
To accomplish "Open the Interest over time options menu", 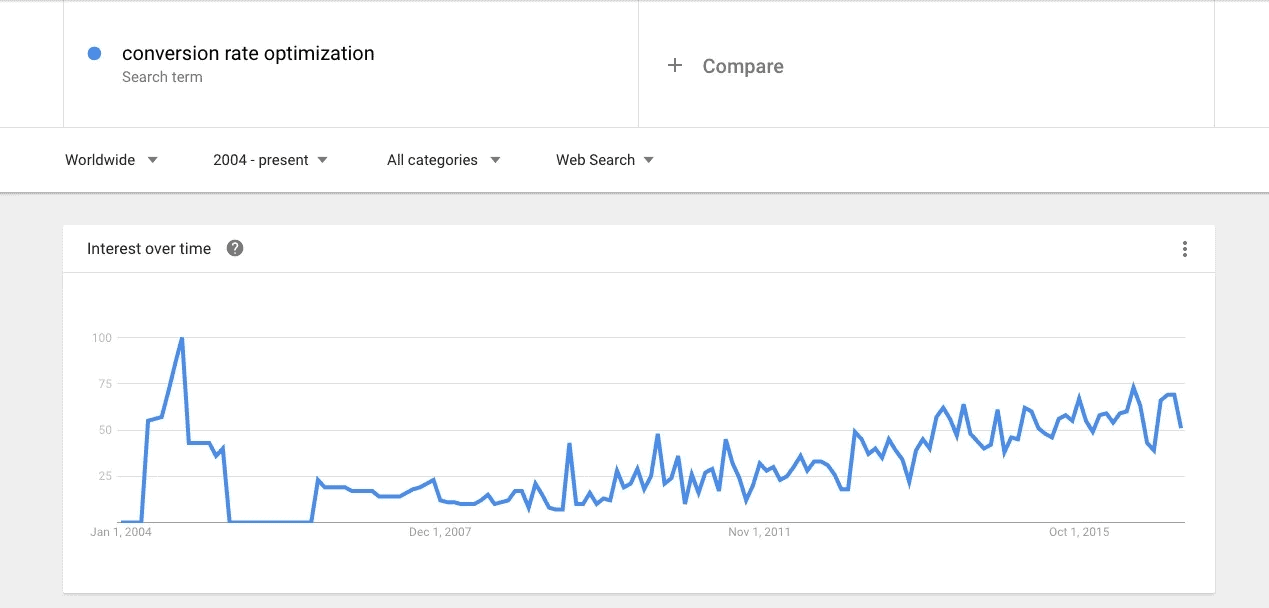I will coord(1184,248).
